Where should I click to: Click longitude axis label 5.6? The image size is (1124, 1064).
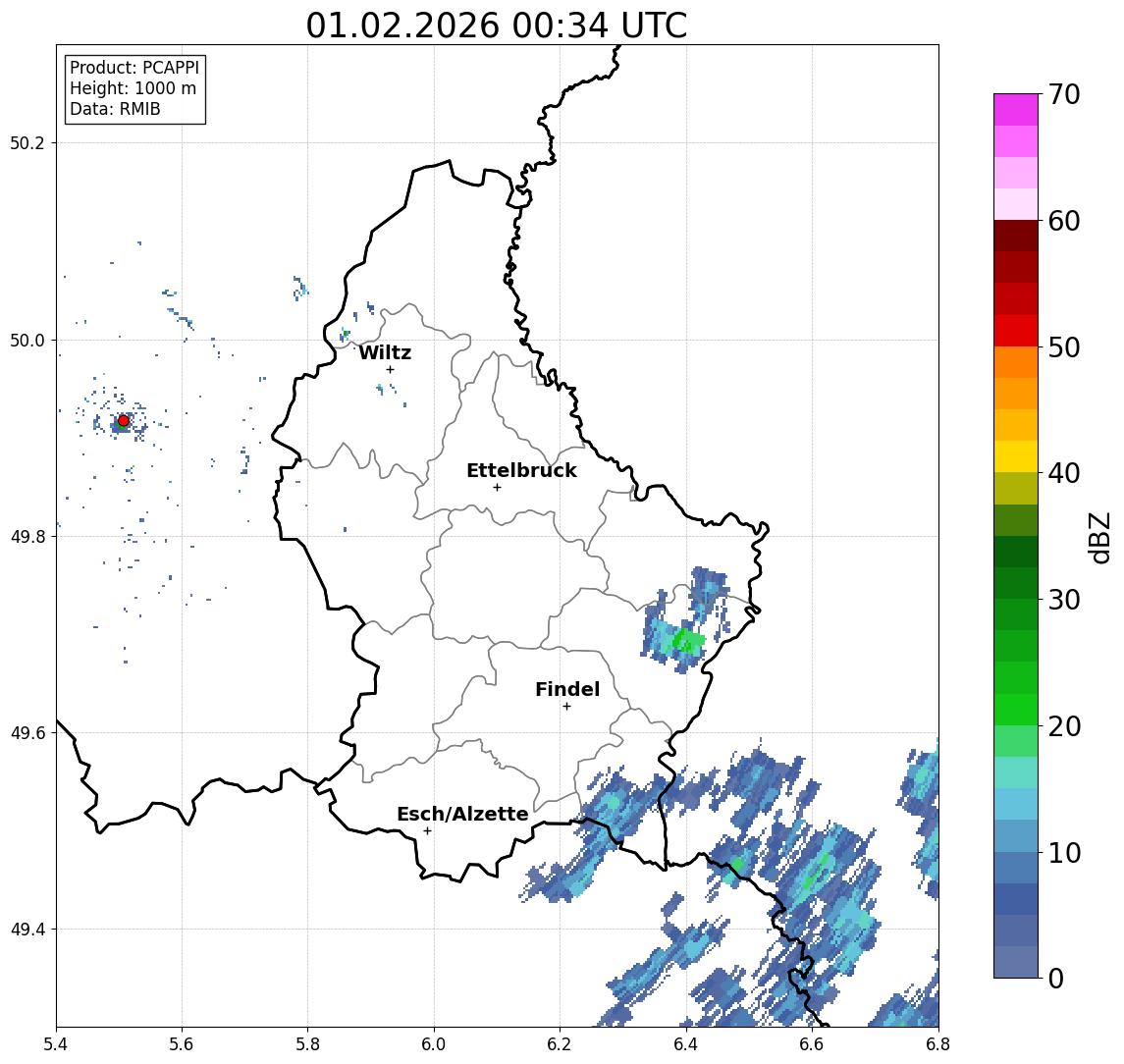(x=182, y=1044)
